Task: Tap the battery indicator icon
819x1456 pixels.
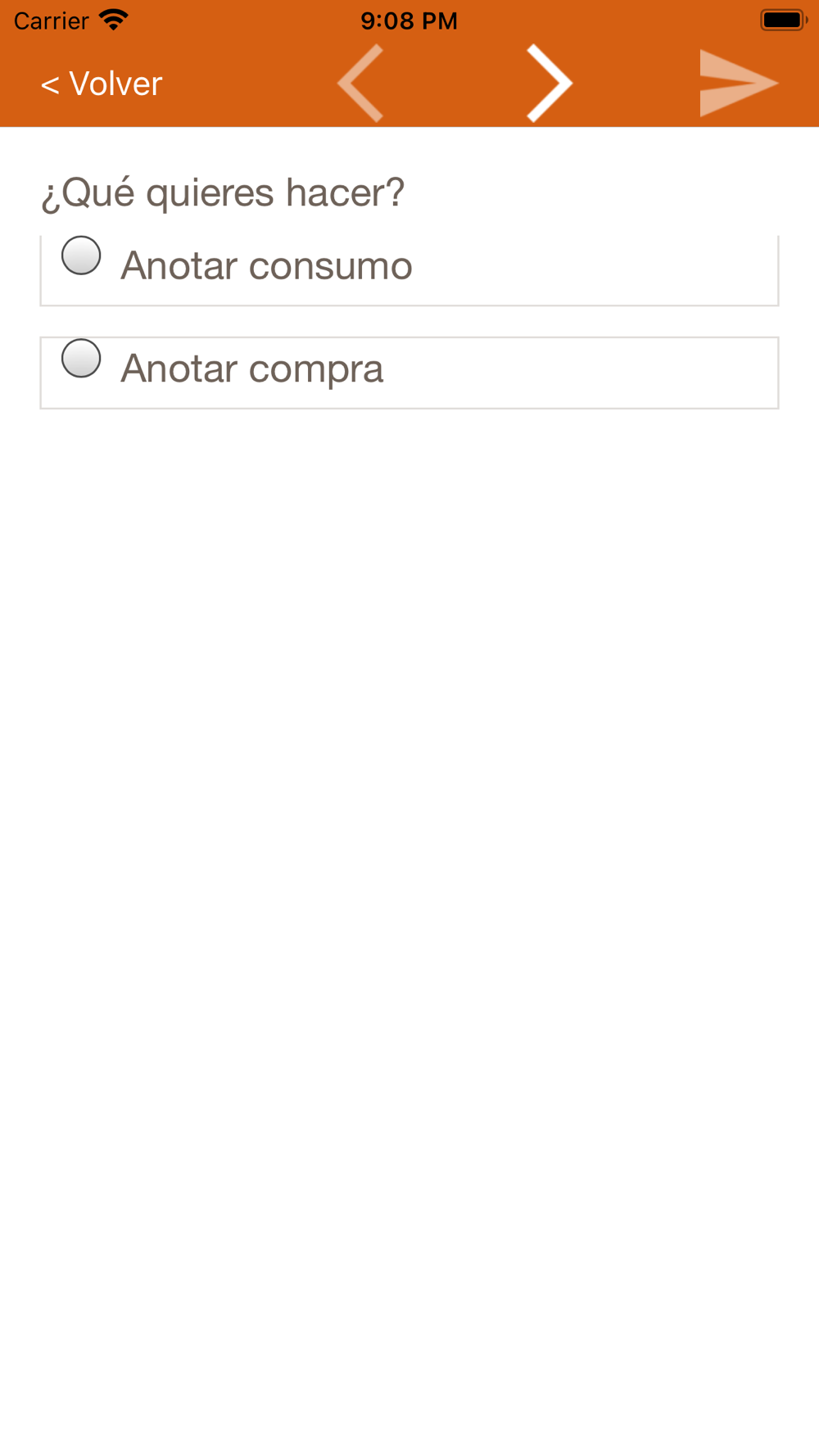Action: pos(783,20)
